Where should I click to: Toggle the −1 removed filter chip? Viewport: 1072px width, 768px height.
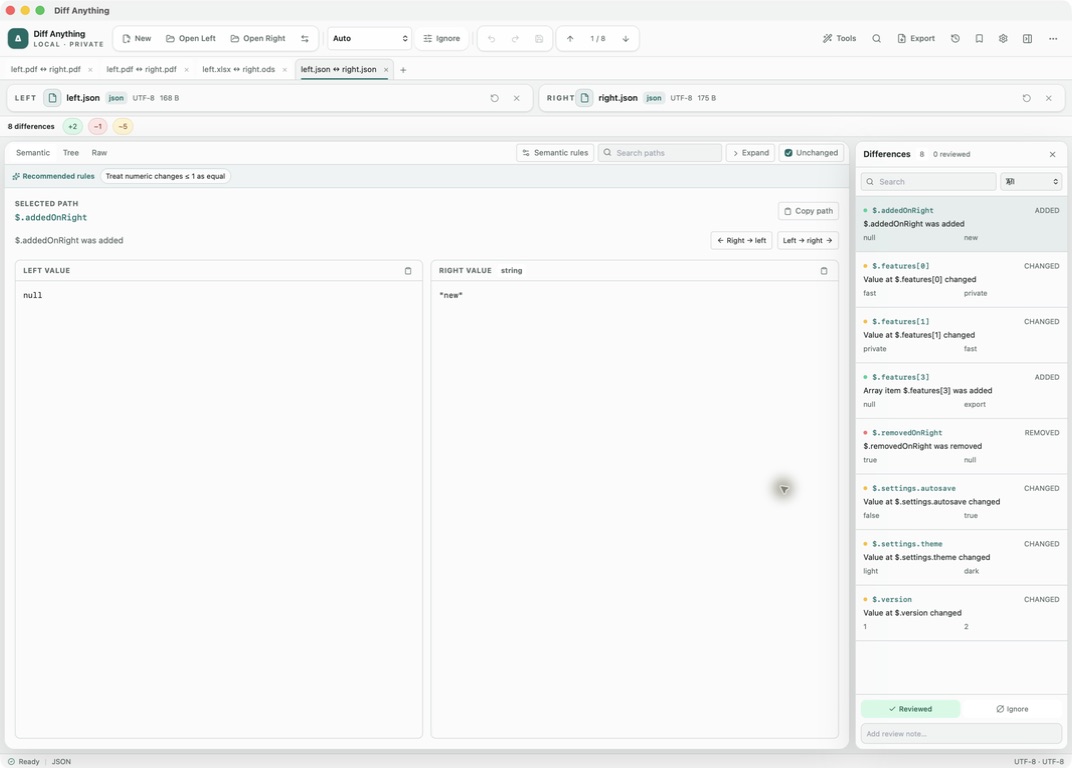coord(98,127)
